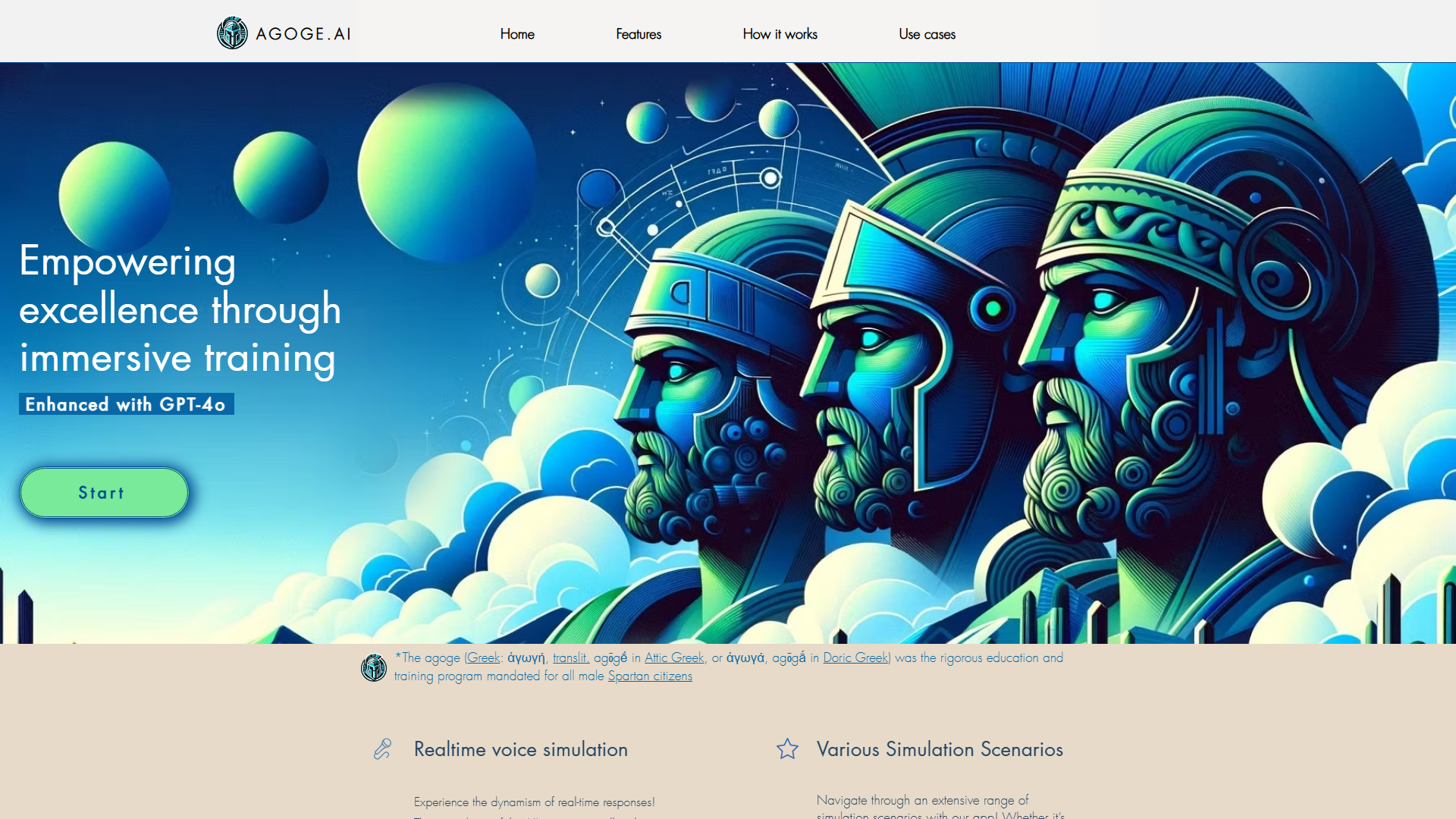Click the microphone icon near Realtime voice simulation
The height and width of the screenshot is (819, 1456).
pos(383,749)
